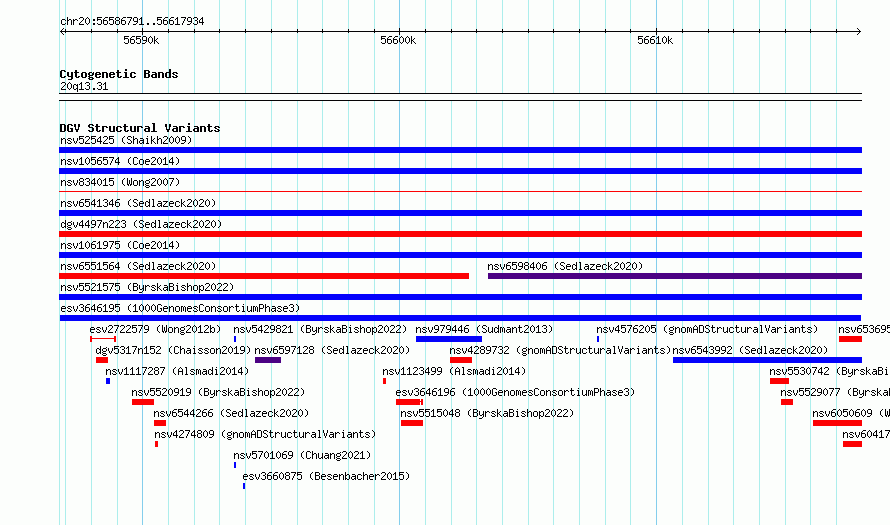Click the ruler's right arrowhead
The height and width of the screenshot is (525, 890).
pyautogui.click(x=859, y=32)
